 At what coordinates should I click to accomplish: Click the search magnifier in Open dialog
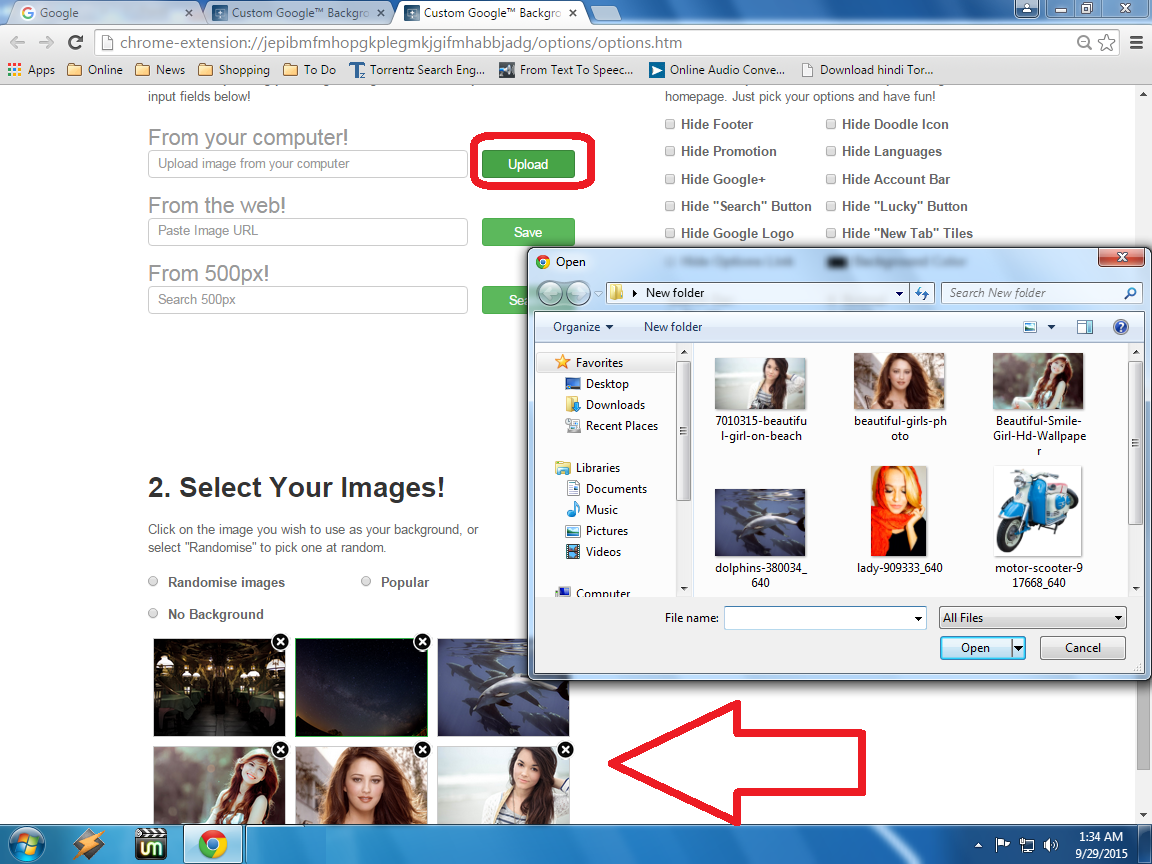(x=1130, y=293)
